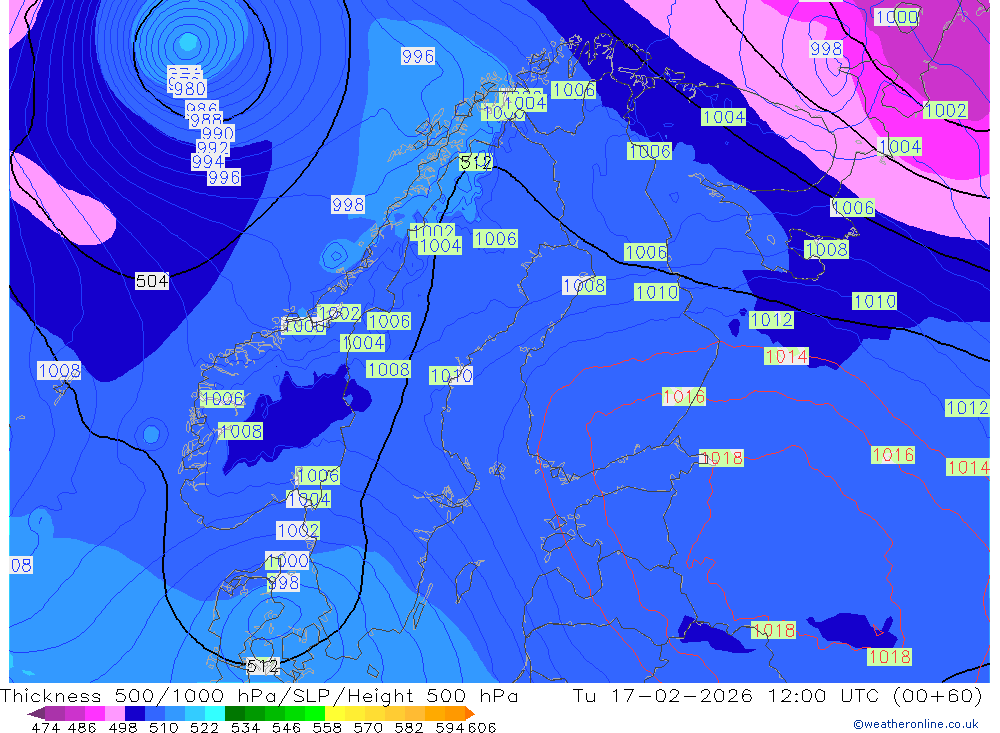This screenshot has height=733, width=1000.
Task: Click the 980 pressure label in the low
Action: 189,88
